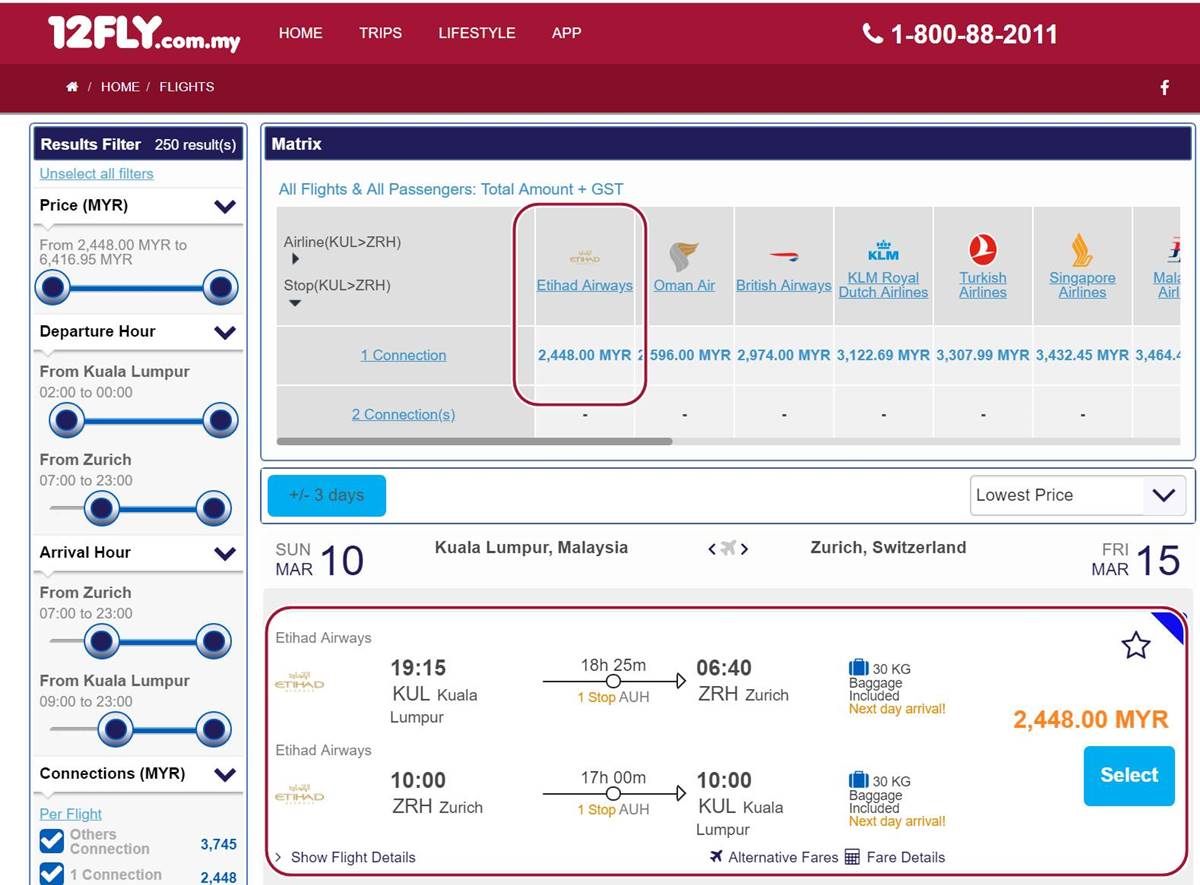The width and height of the screenshot is (1200, 885).
Task: Click the 18h 25m flight duration
Action: [x=613, y=665]
